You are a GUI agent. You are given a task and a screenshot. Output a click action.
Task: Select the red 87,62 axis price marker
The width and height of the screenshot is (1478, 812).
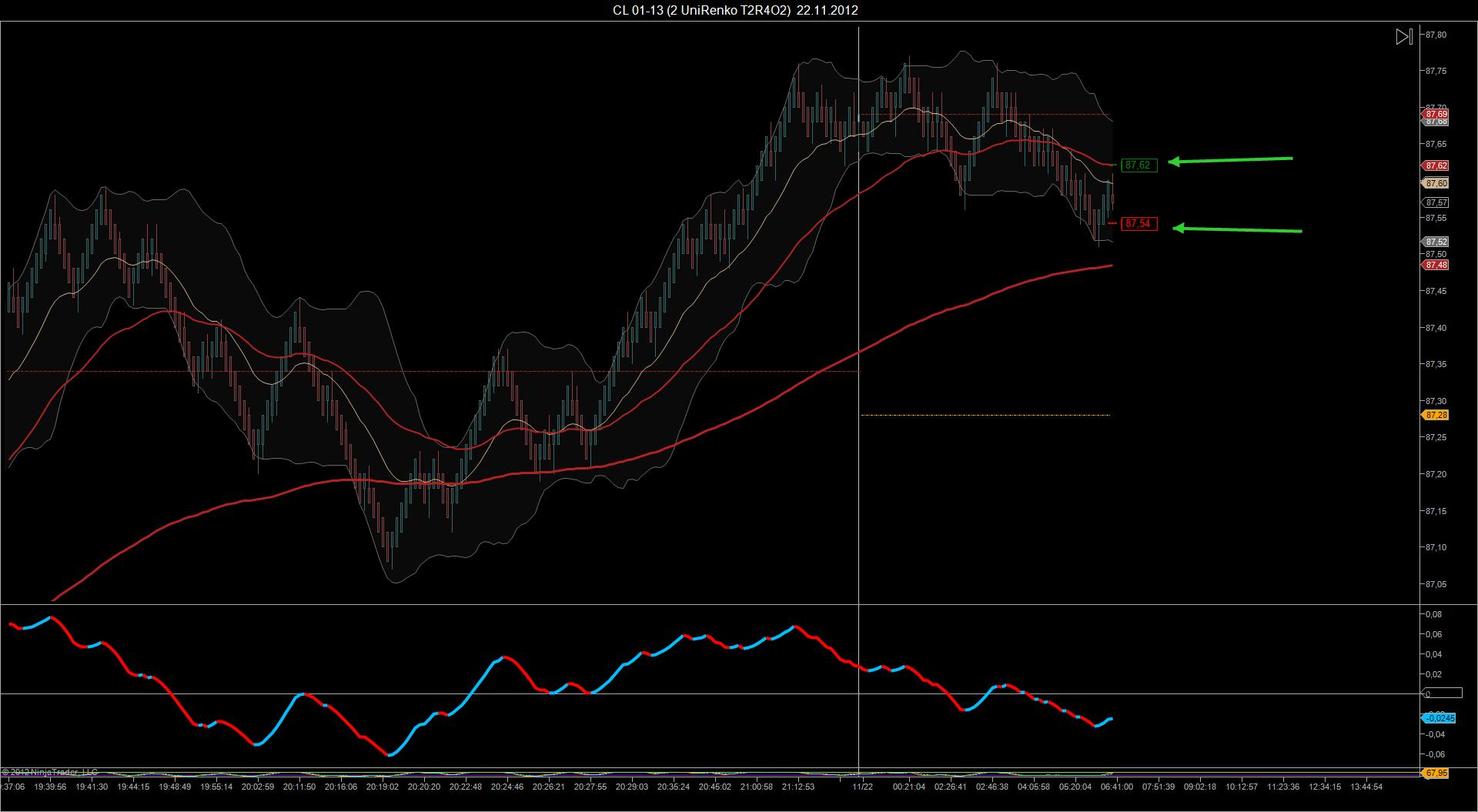click(1436, 165)
